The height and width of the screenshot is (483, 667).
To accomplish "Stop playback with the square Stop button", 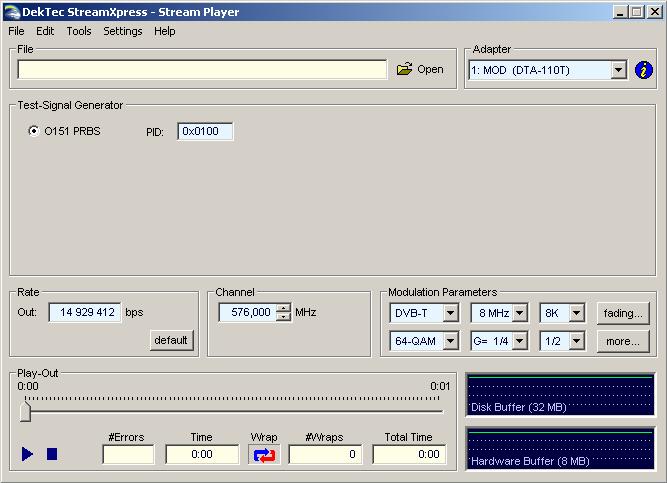I will pos(52,454).
